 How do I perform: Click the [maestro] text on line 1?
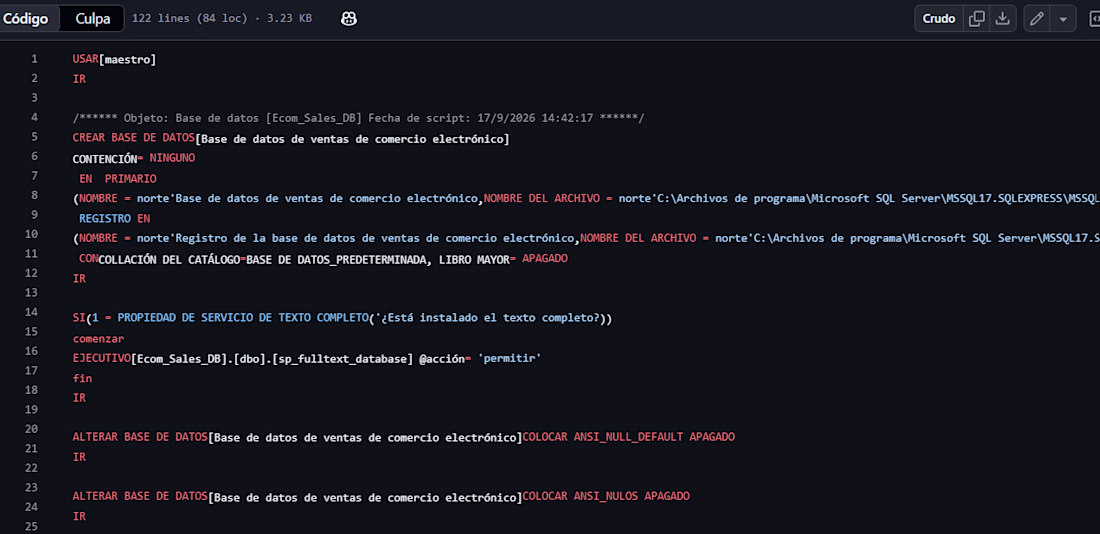[x=128, y=60]
